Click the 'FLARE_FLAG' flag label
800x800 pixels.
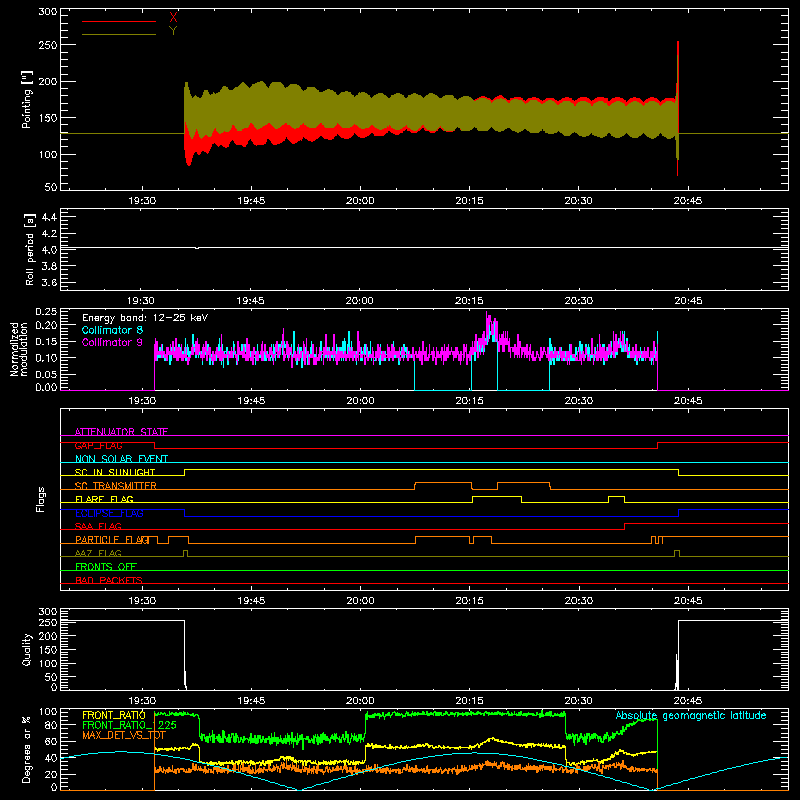pos(104,499)
